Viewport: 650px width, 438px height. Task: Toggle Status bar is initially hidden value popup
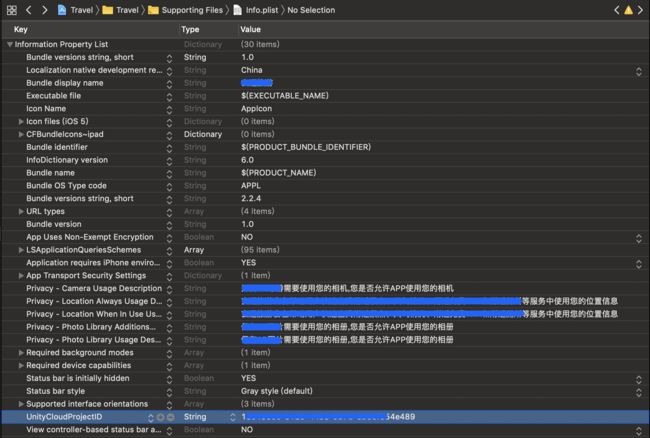[639, 379]
